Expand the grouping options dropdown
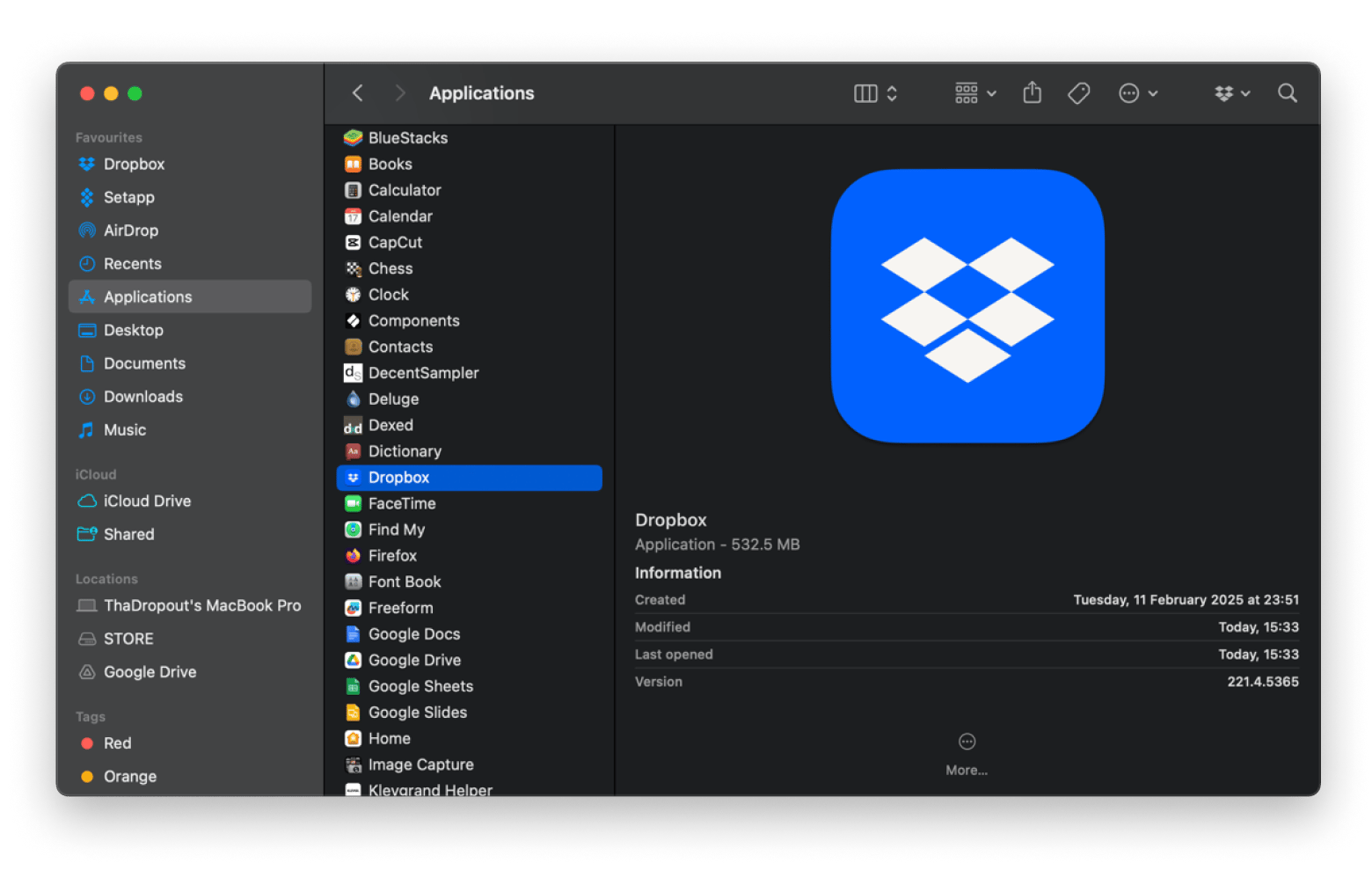 (975, 93)
